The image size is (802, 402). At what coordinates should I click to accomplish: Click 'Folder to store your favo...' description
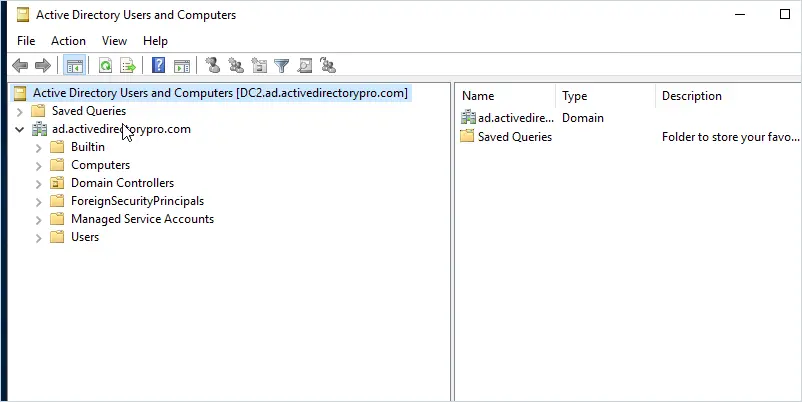tap(730, 137)
